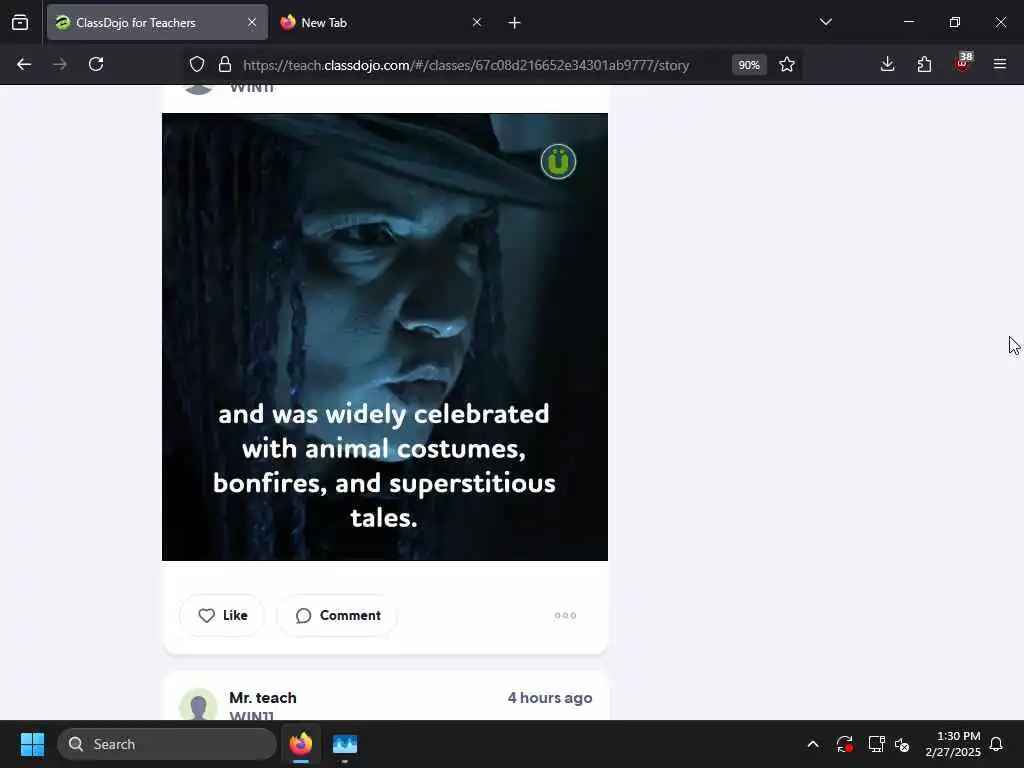Reload the current page
The width and height of the screenshot is (1024, 768).
pyautogui.click(x=96, y=65)
